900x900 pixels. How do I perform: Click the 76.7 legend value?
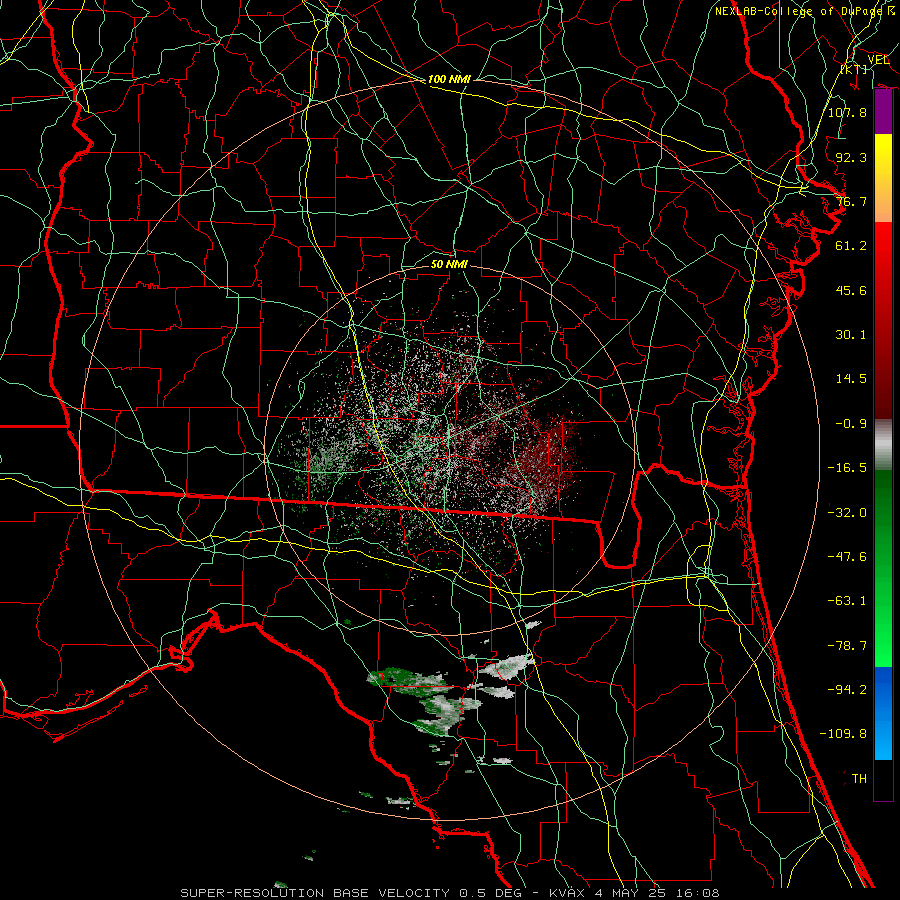851,201
